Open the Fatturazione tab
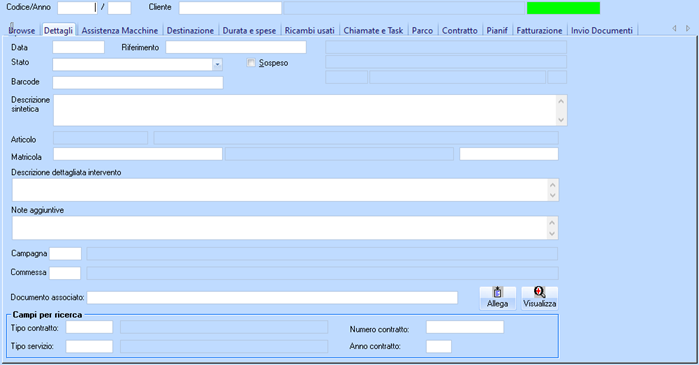699x365 pixels. 539,30
